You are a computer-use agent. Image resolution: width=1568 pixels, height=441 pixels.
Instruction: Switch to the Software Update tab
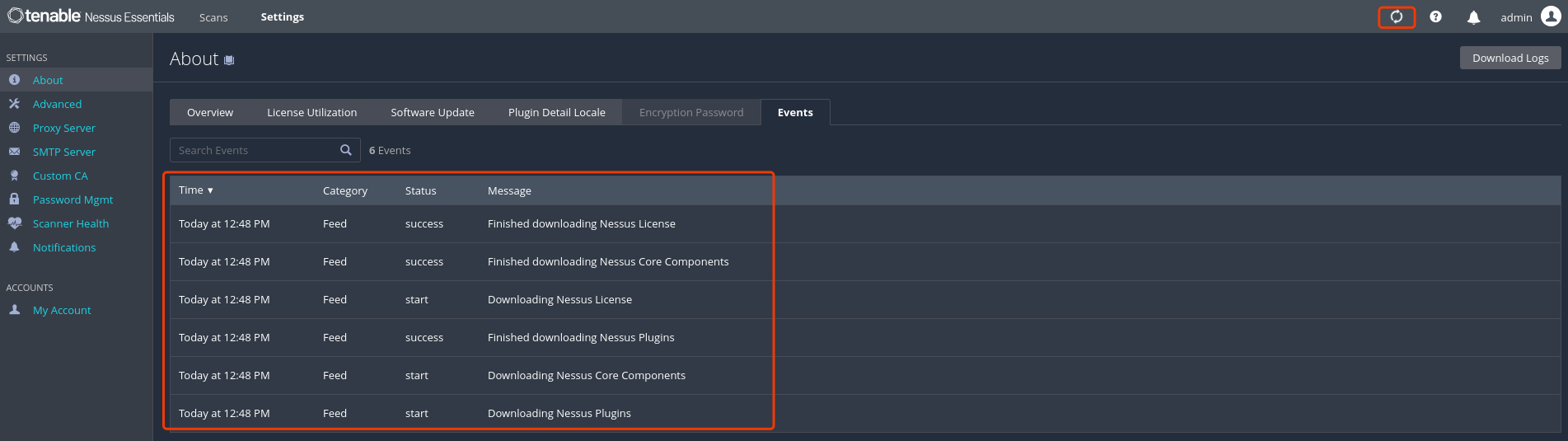[x=433, y=112]
